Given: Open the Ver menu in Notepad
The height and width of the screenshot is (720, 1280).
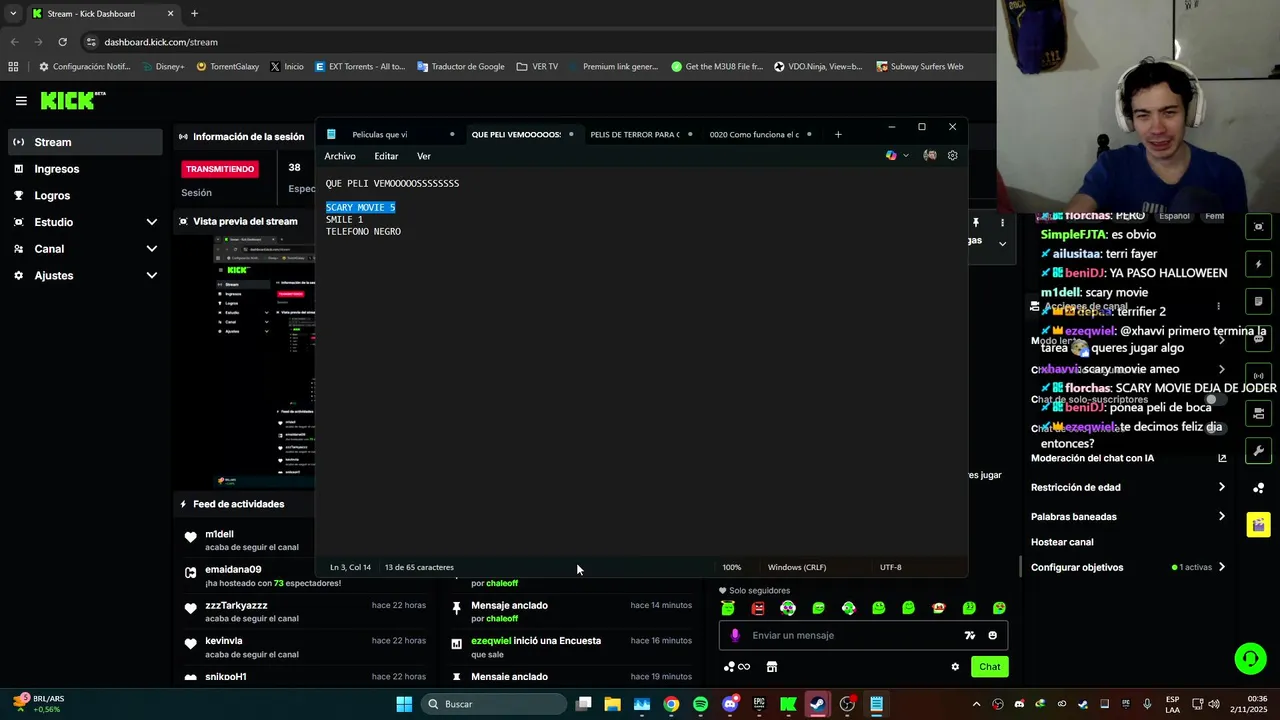Looking at the screenshot, I should 424,156.
